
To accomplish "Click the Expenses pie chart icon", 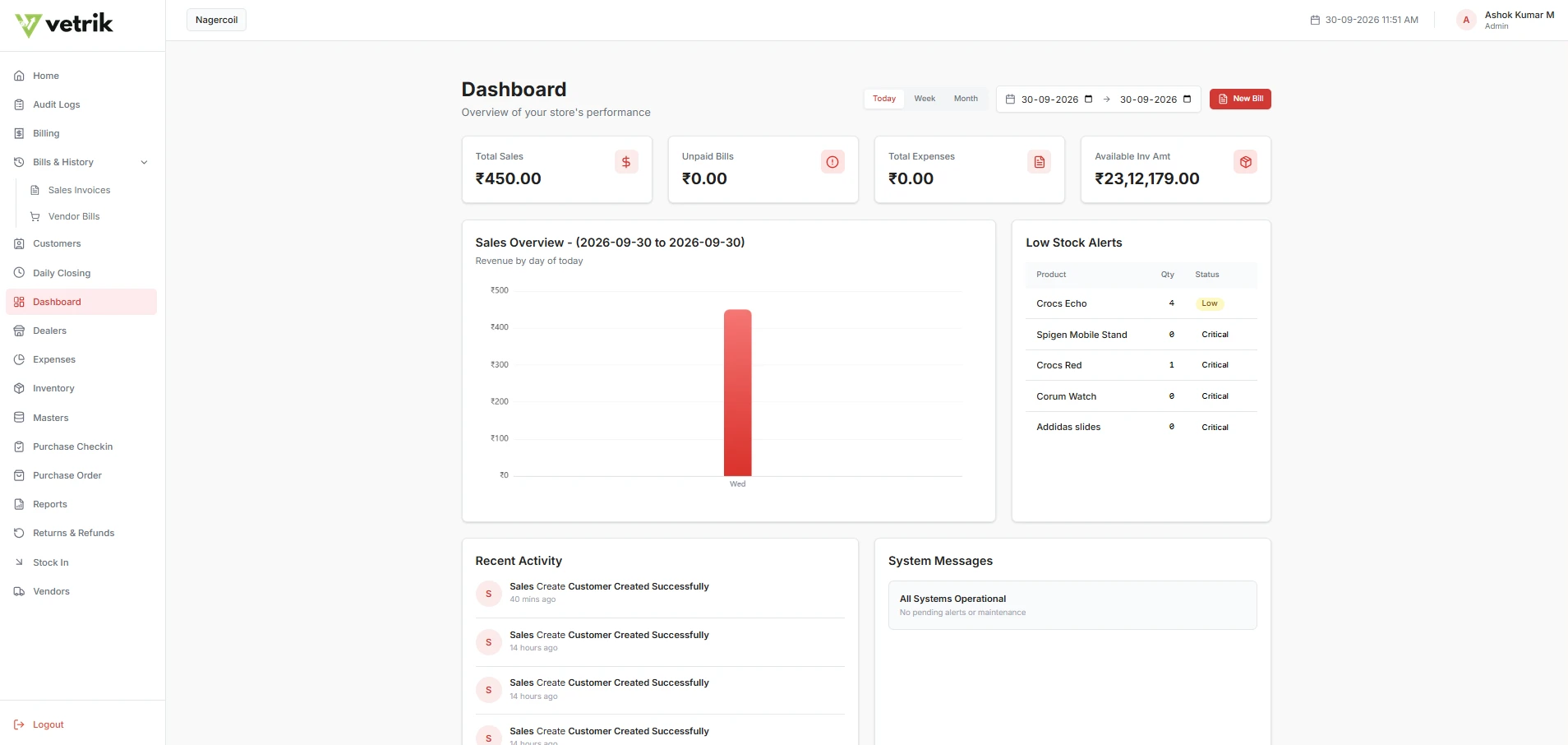I will tap(19, 359).
